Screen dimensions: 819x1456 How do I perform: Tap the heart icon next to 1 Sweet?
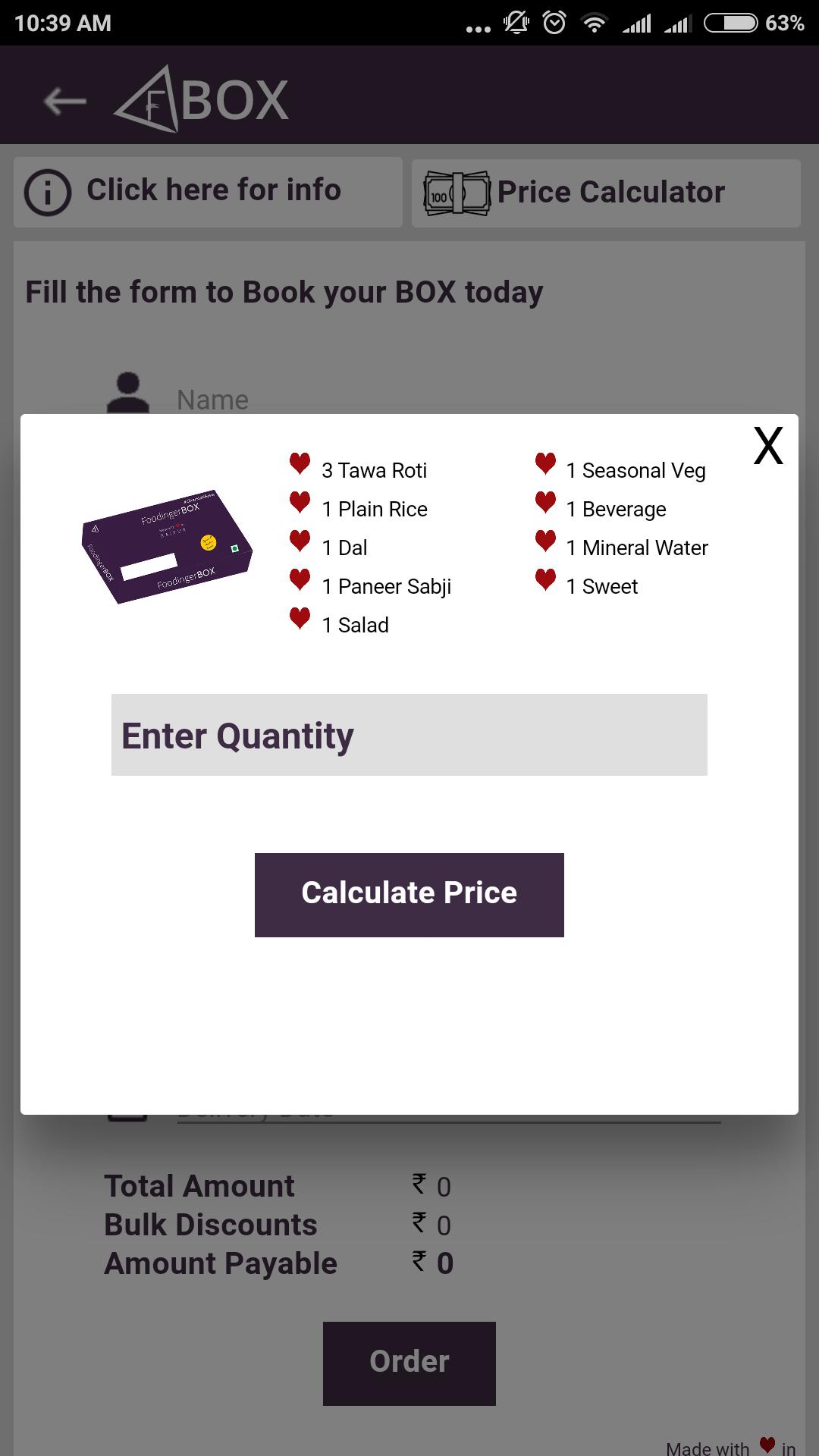click(544, 577)
